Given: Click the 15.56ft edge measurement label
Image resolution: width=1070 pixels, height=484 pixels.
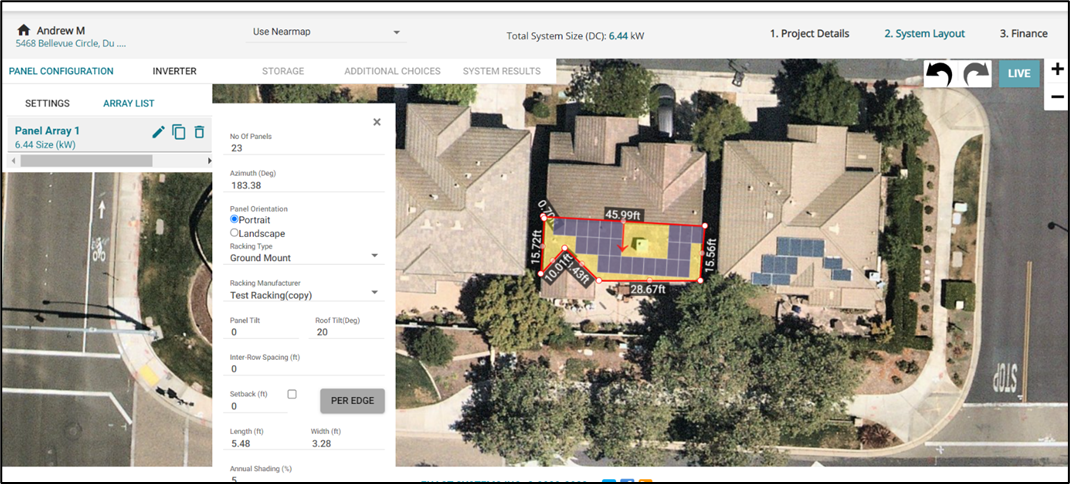Looking at the screenshot, I should tap(711, 255).
